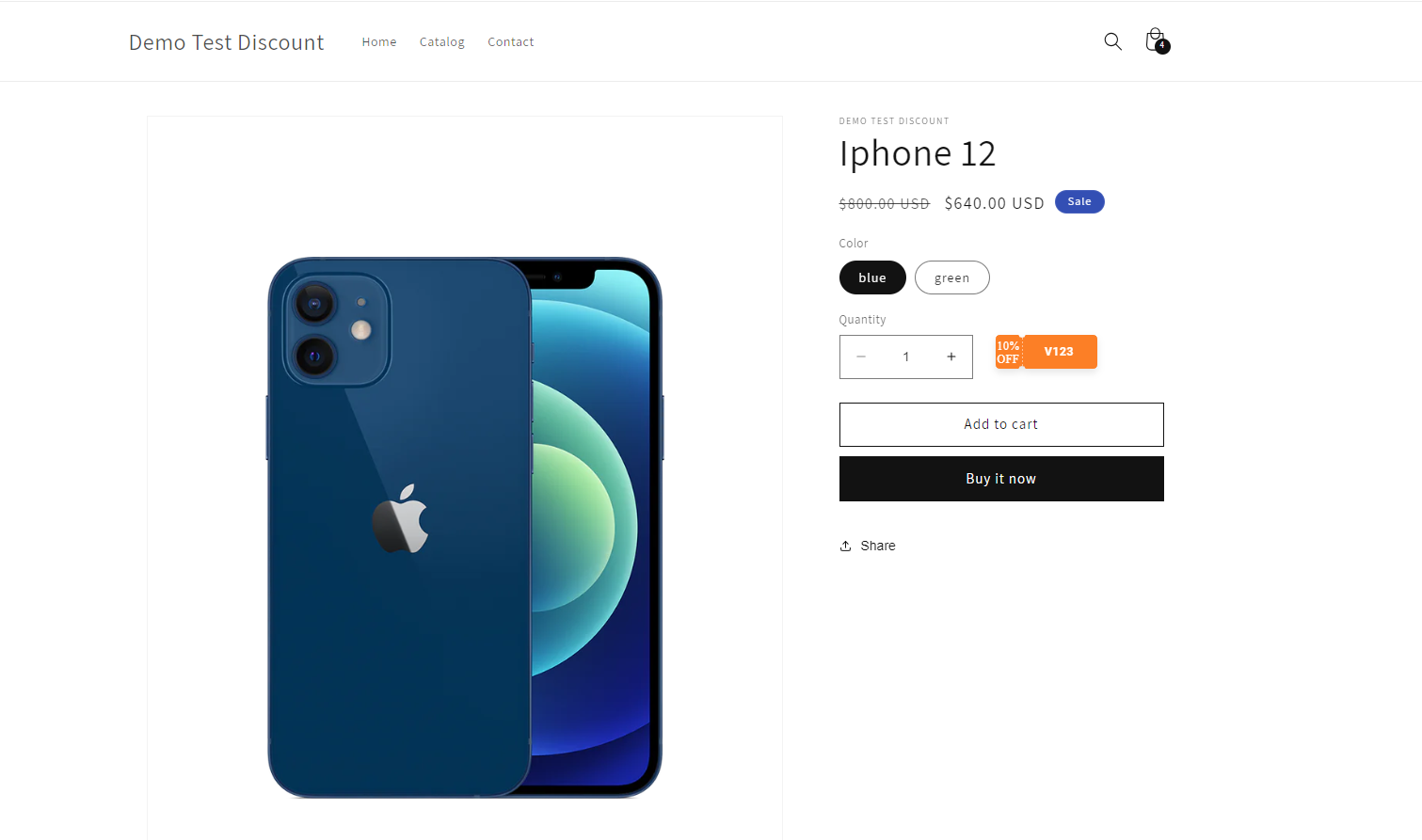Click the Share icon below Buy it now
Screen dimensions: 1422x840
(x=845, y=546)
